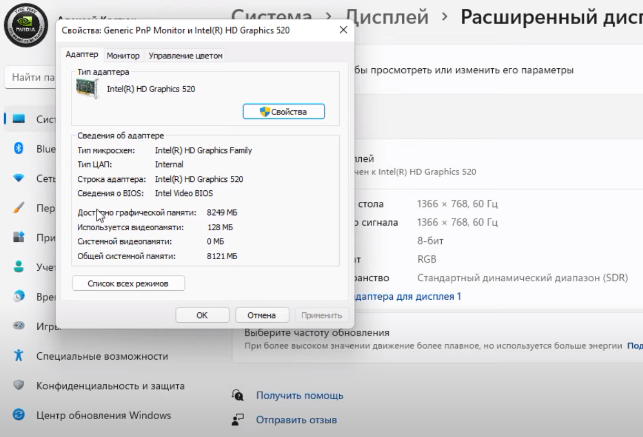Click the RGB color format value
Image resolution: width=643 pixels, height=437 pixels.
pos(426,259)
